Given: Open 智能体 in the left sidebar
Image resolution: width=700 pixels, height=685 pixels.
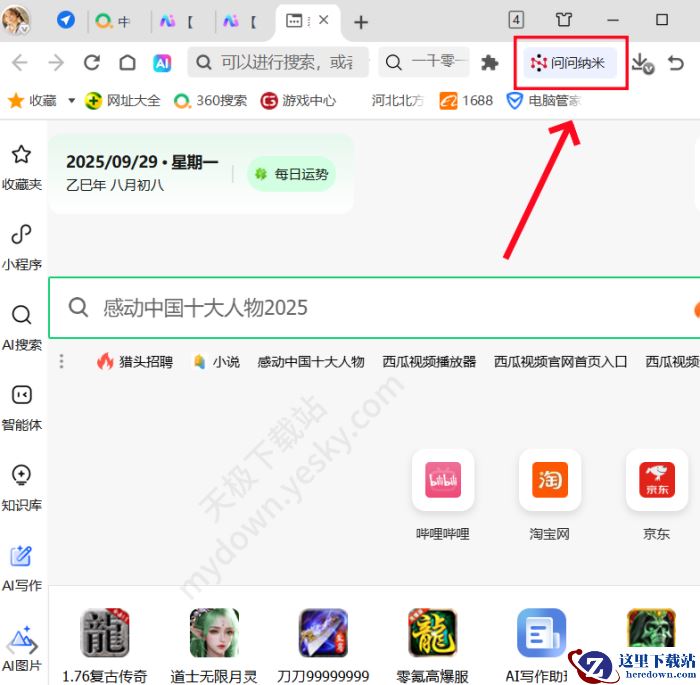Looking at the screenshot, I should [x=21, y=408].
